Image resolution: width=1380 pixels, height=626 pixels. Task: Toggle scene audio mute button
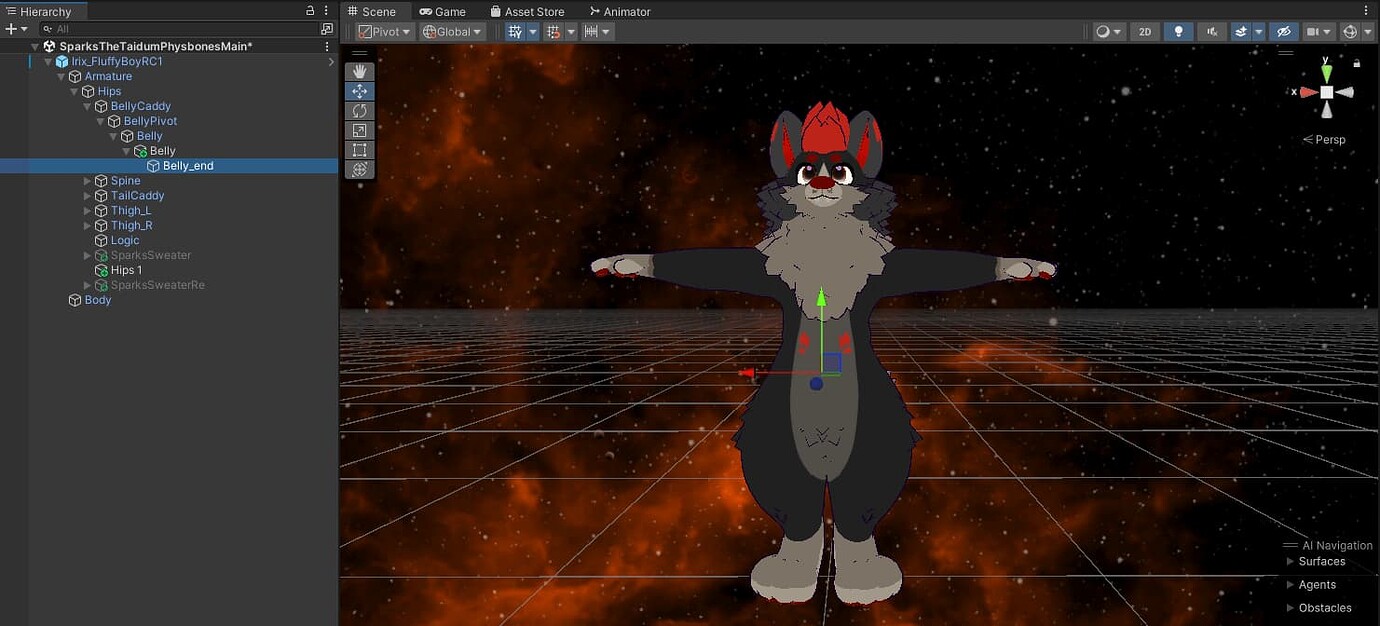point(1212,32)
